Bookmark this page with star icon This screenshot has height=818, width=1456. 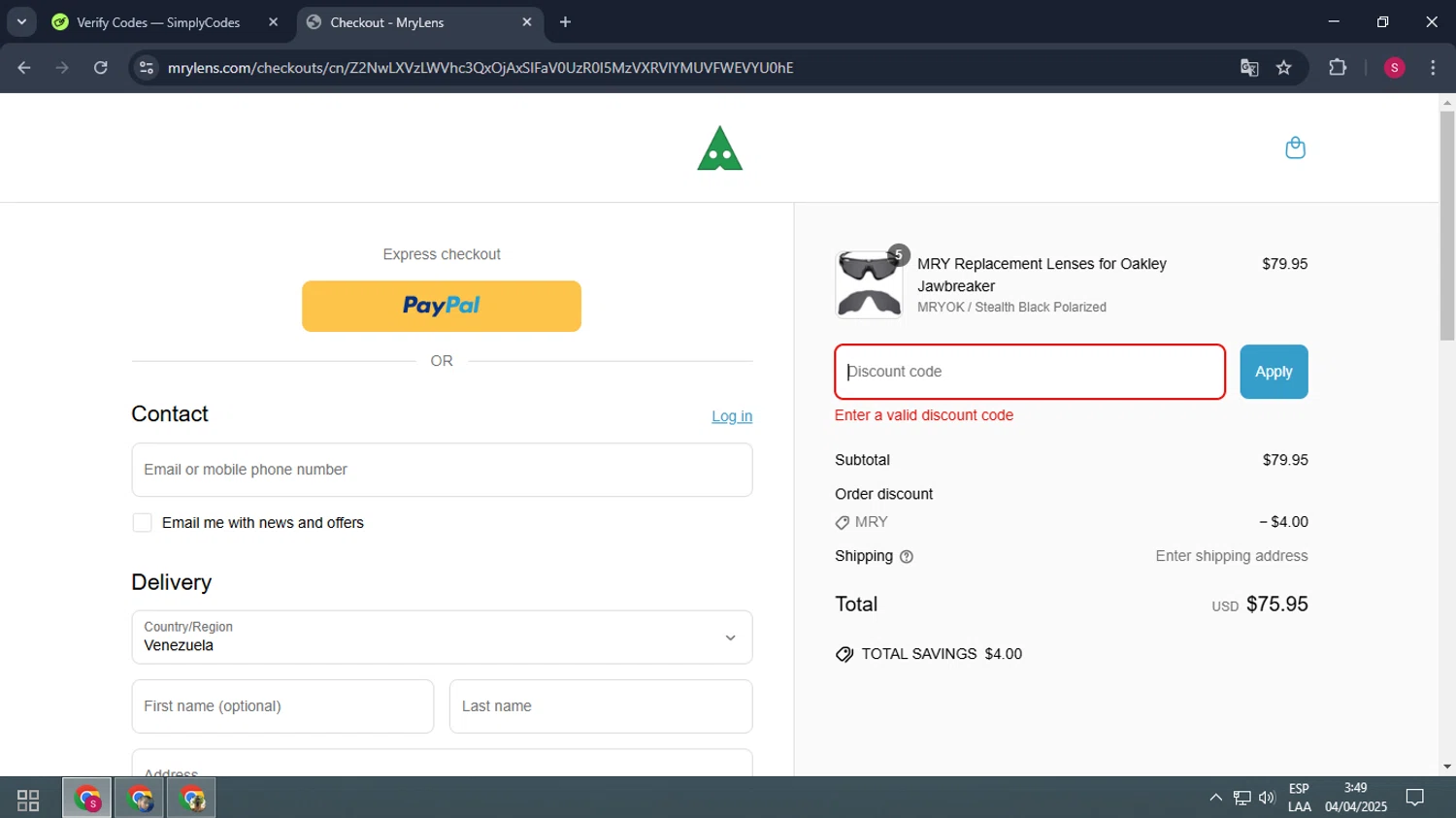[x=1284, y=68]
